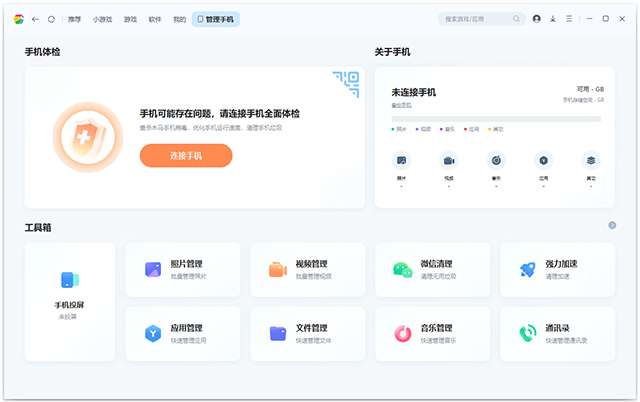Open the 其它 round layers icon
The height and width of the screenshot is (402, 640).
[591, 160]
